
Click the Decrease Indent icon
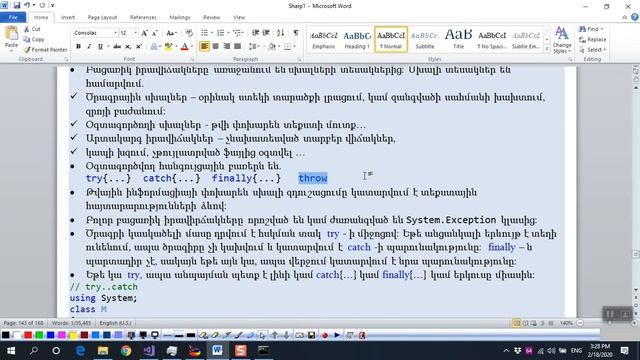pyautogui.click(x=256, y=33)
